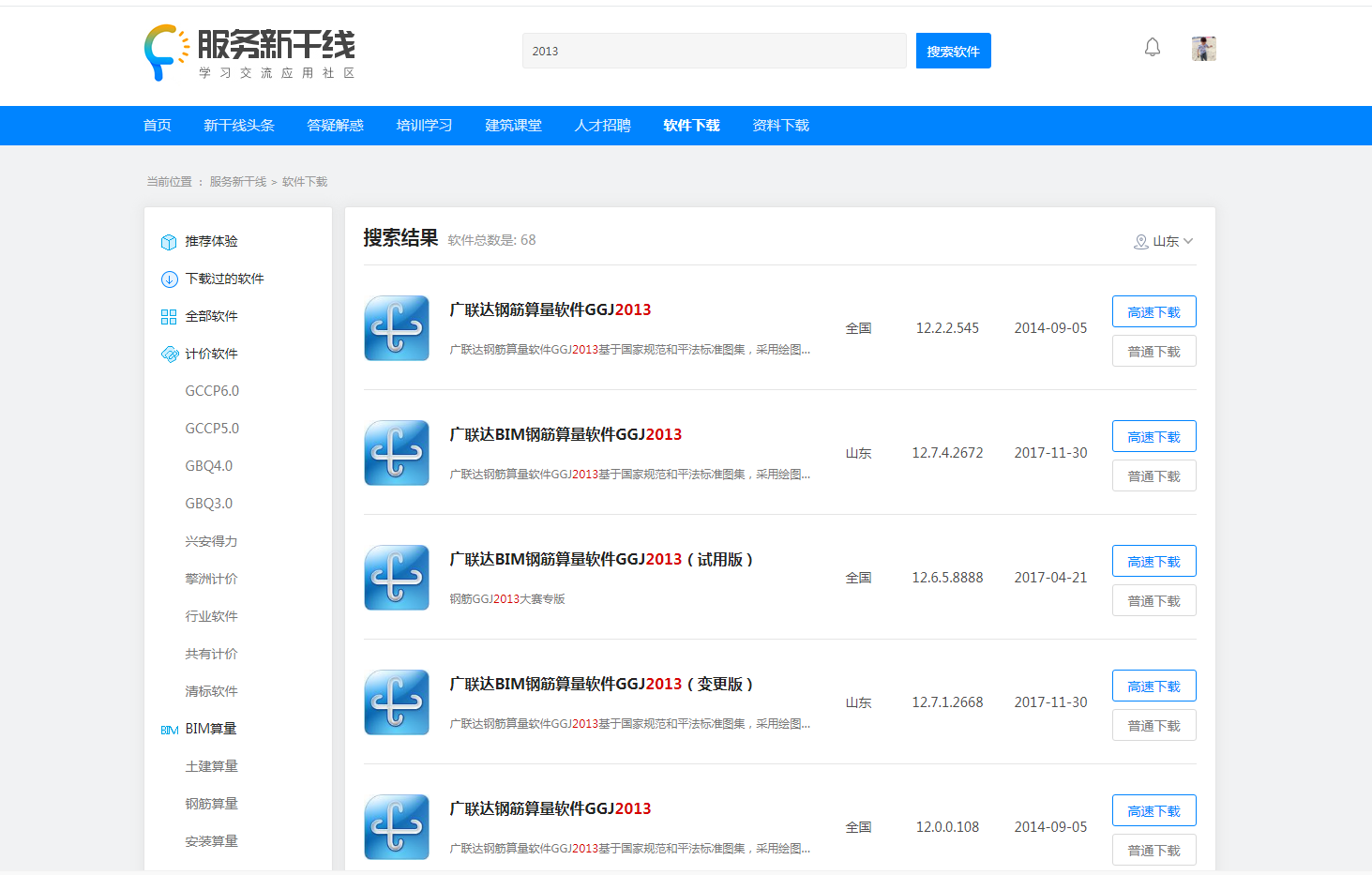The width and height of the screenshot is (1372, 875).
Task: Click 高速下载 for version 12.7.4.2672
Action: pos(1154,436)
